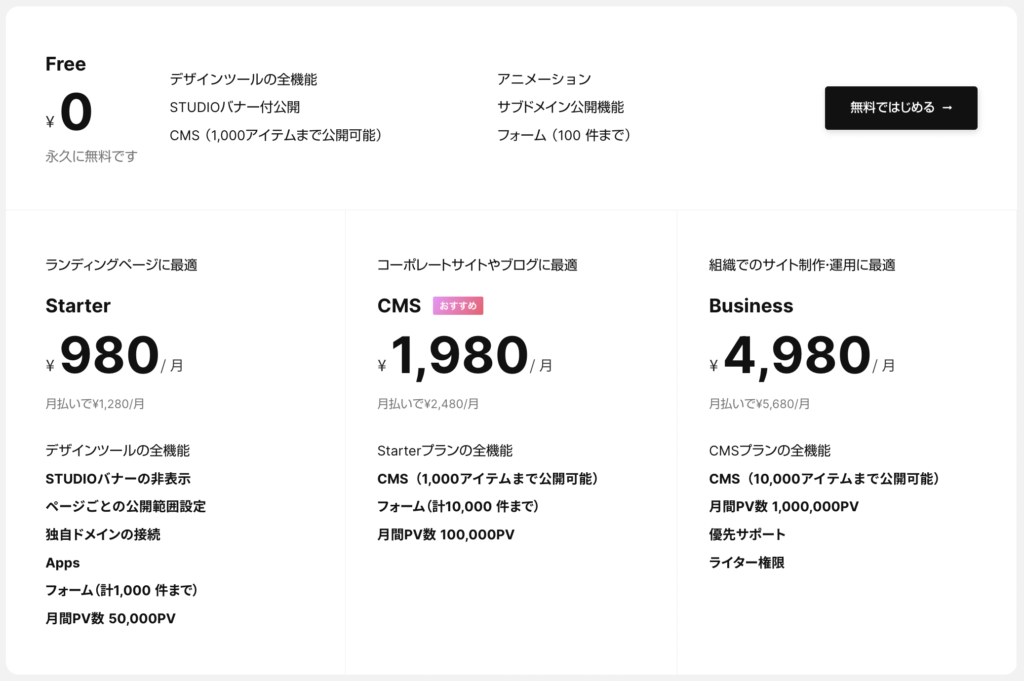Click ランディングページに最適 tagline

[x=121, y=264]
